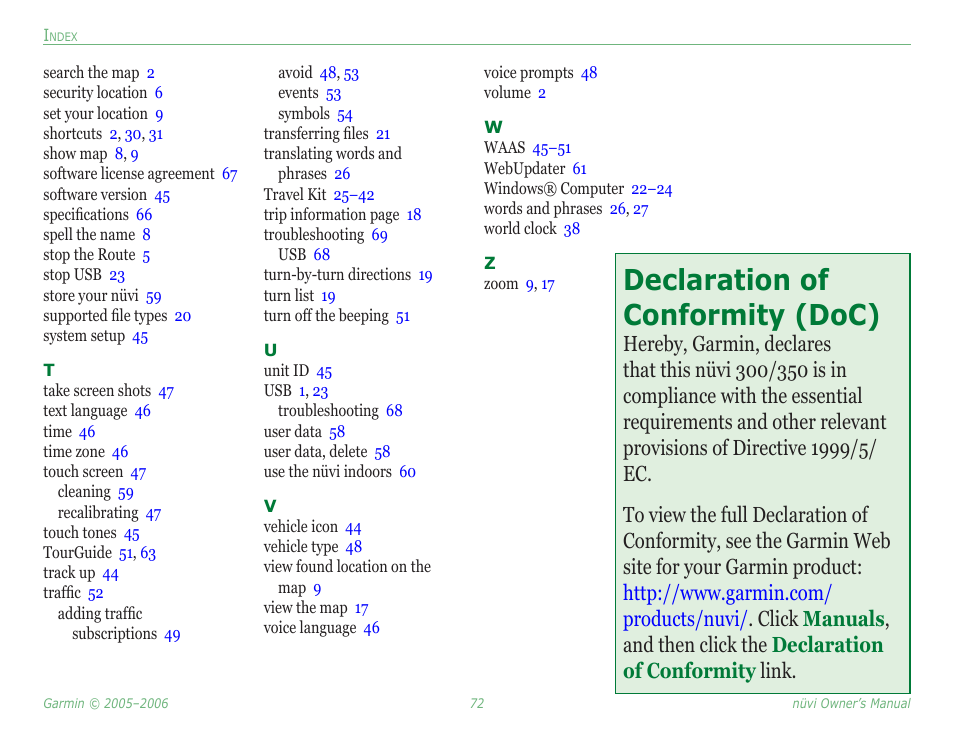This screenshot has height=738, width=954.
Task: Open page 67 link for software license agreement
Action: [229, 175]
